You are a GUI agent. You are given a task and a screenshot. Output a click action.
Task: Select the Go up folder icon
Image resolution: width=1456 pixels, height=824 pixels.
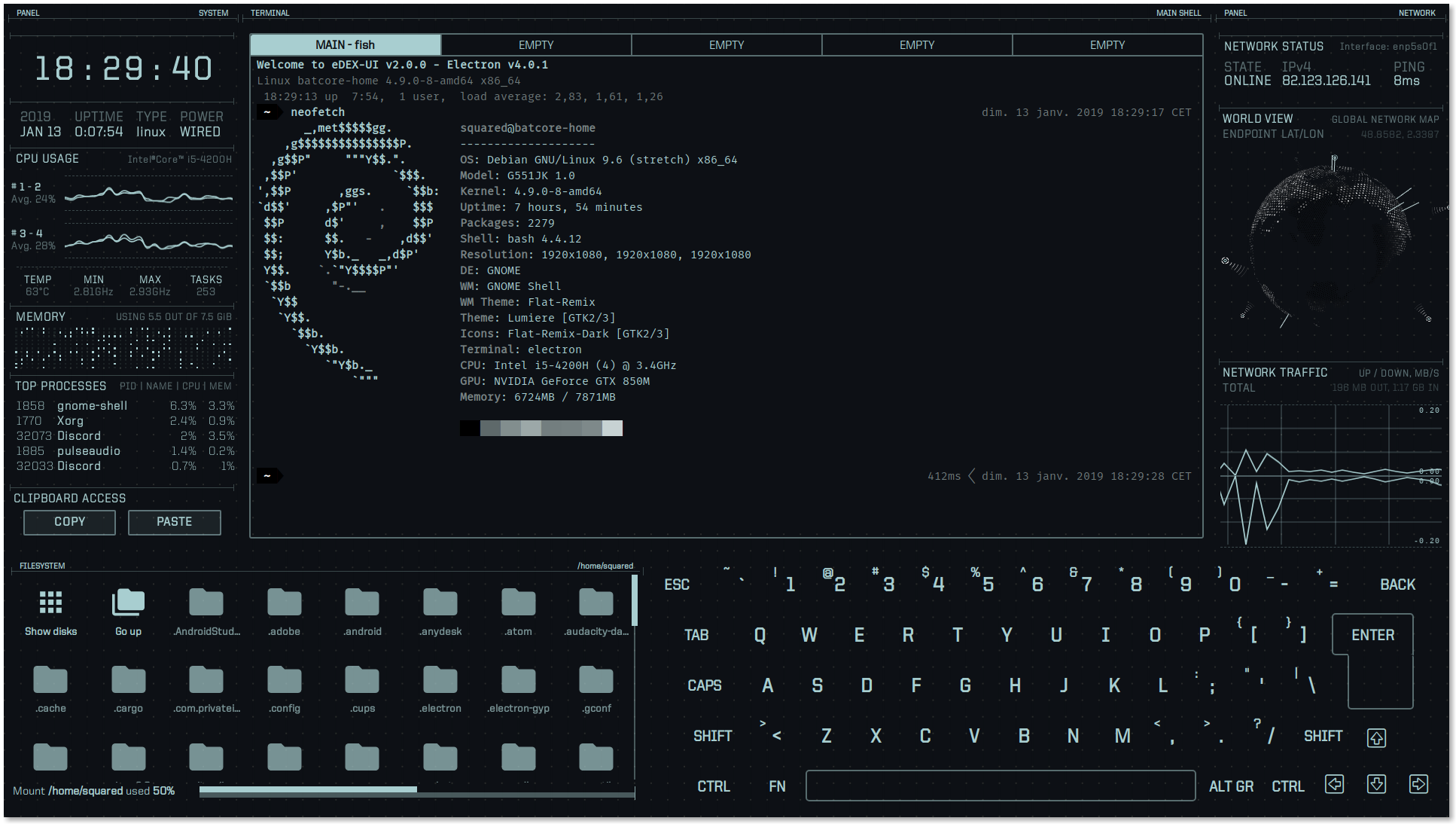pyautogui.click(x=128, y=601)
